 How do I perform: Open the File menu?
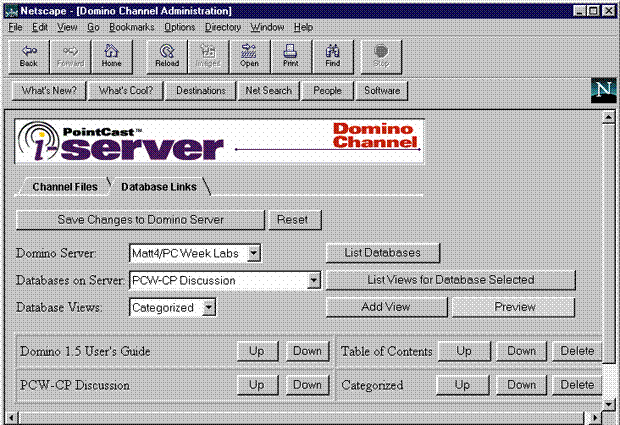pyautogui.click(x=15, y=27)
